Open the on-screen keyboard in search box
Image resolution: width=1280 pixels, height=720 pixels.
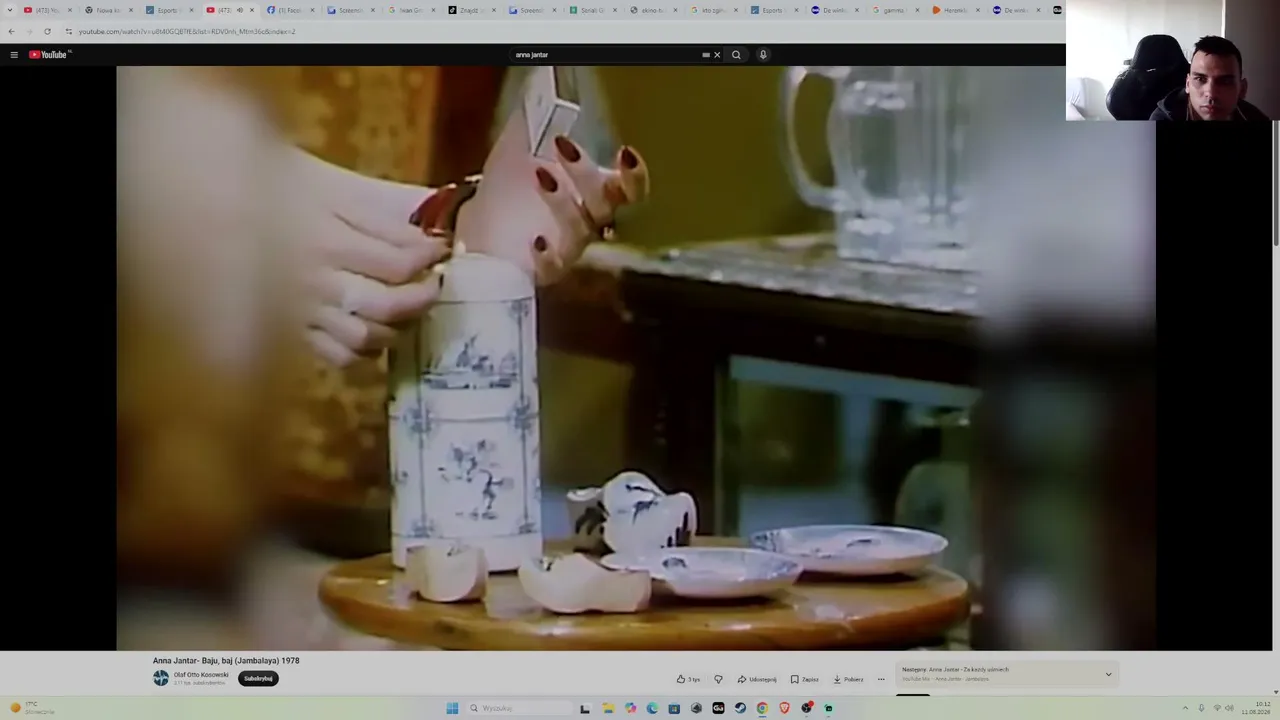tap(706, 55)
